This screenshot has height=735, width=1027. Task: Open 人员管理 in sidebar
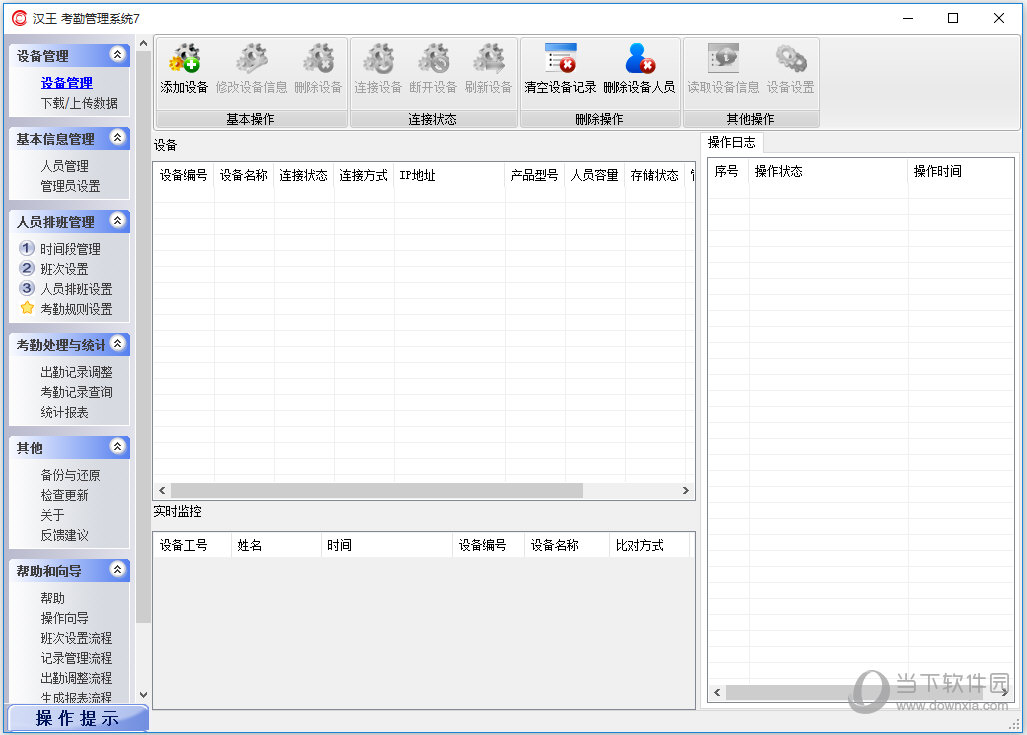pyautogui.click(x=64, y=166)
